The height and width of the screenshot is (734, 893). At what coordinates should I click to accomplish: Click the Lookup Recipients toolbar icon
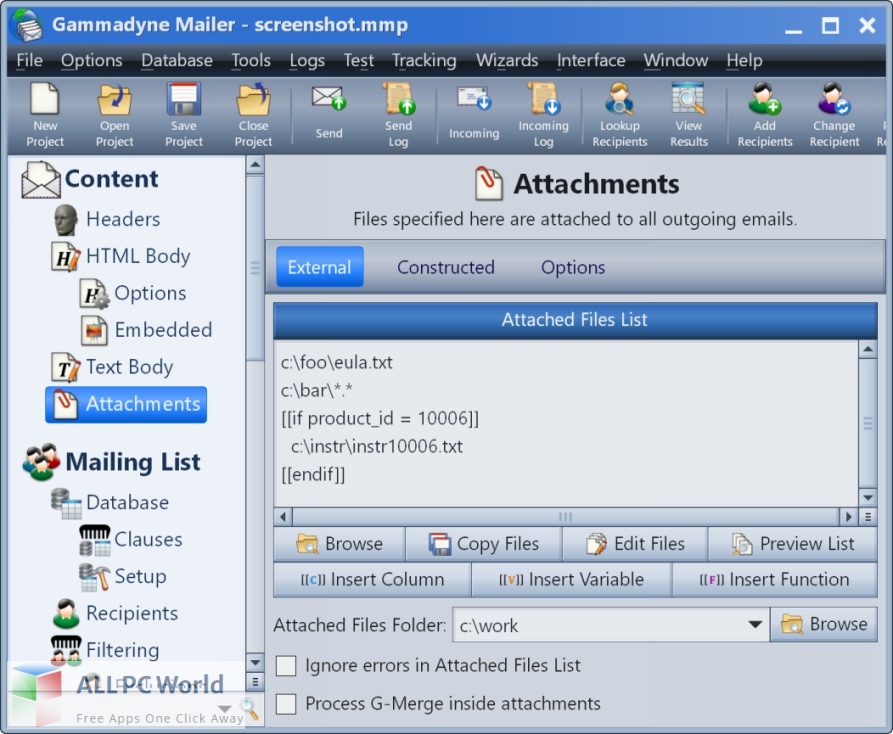(620, 115)
